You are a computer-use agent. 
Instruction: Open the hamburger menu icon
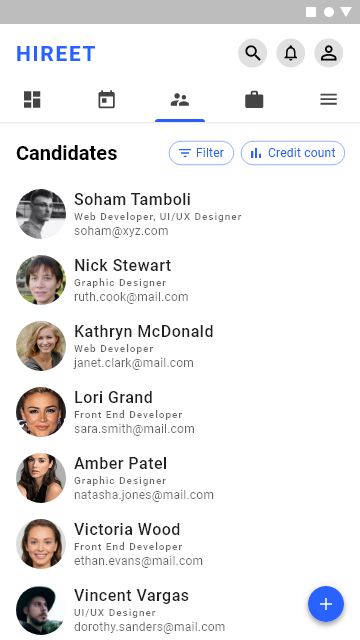coord(329,100)
